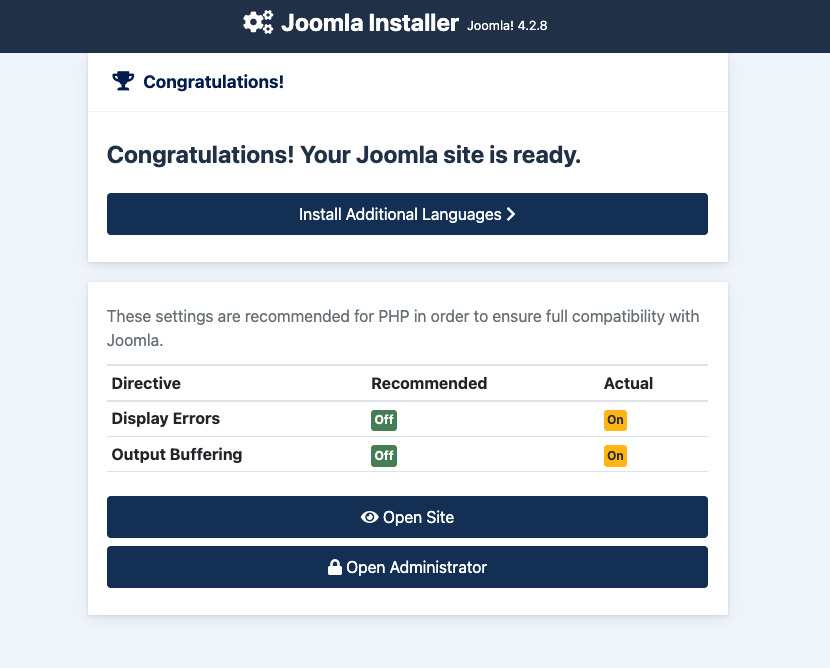Click the Install Additional Languages button
Viewport: 830px width, 668px height.
click(407, 214)
